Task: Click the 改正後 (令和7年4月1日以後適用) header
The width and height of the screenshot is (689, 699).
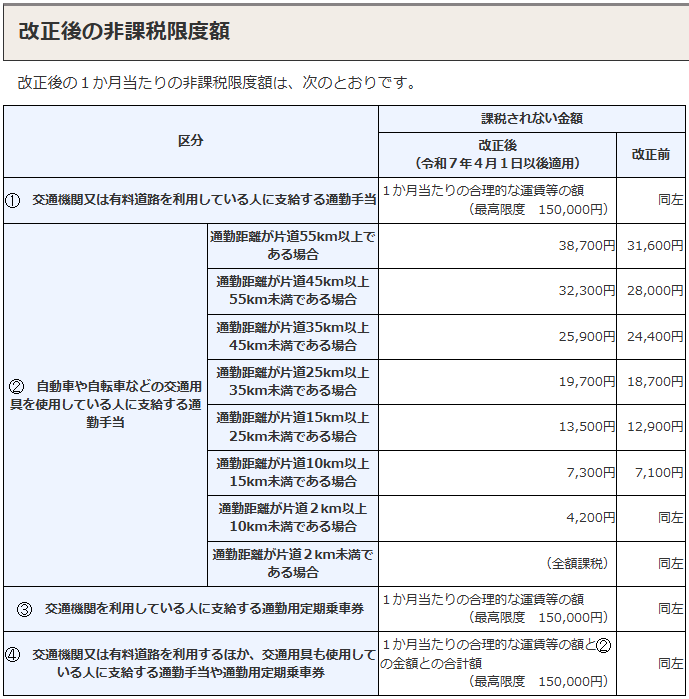Action: pyautogui.click(x=497, y=154)
